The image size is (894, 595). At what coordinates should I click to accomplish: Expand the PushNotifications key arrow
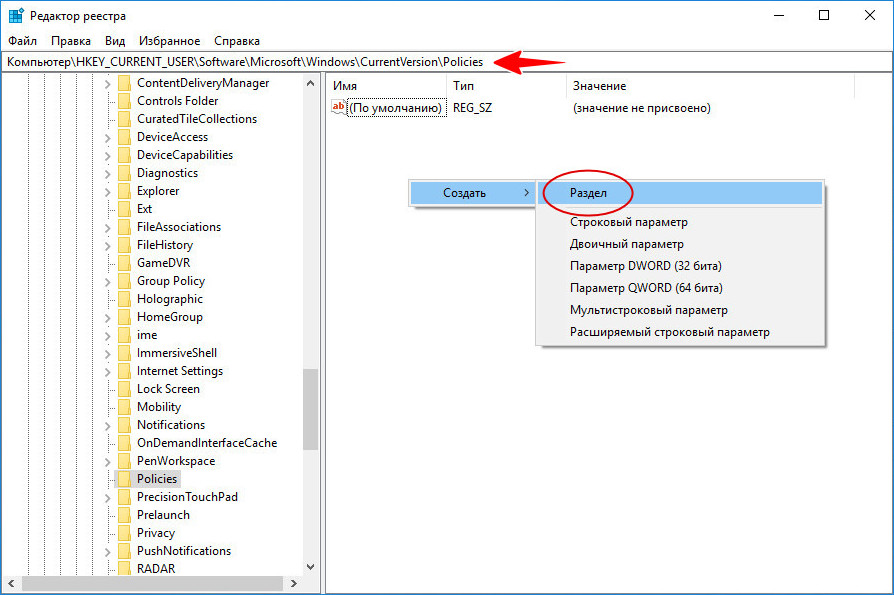(108, 551)
